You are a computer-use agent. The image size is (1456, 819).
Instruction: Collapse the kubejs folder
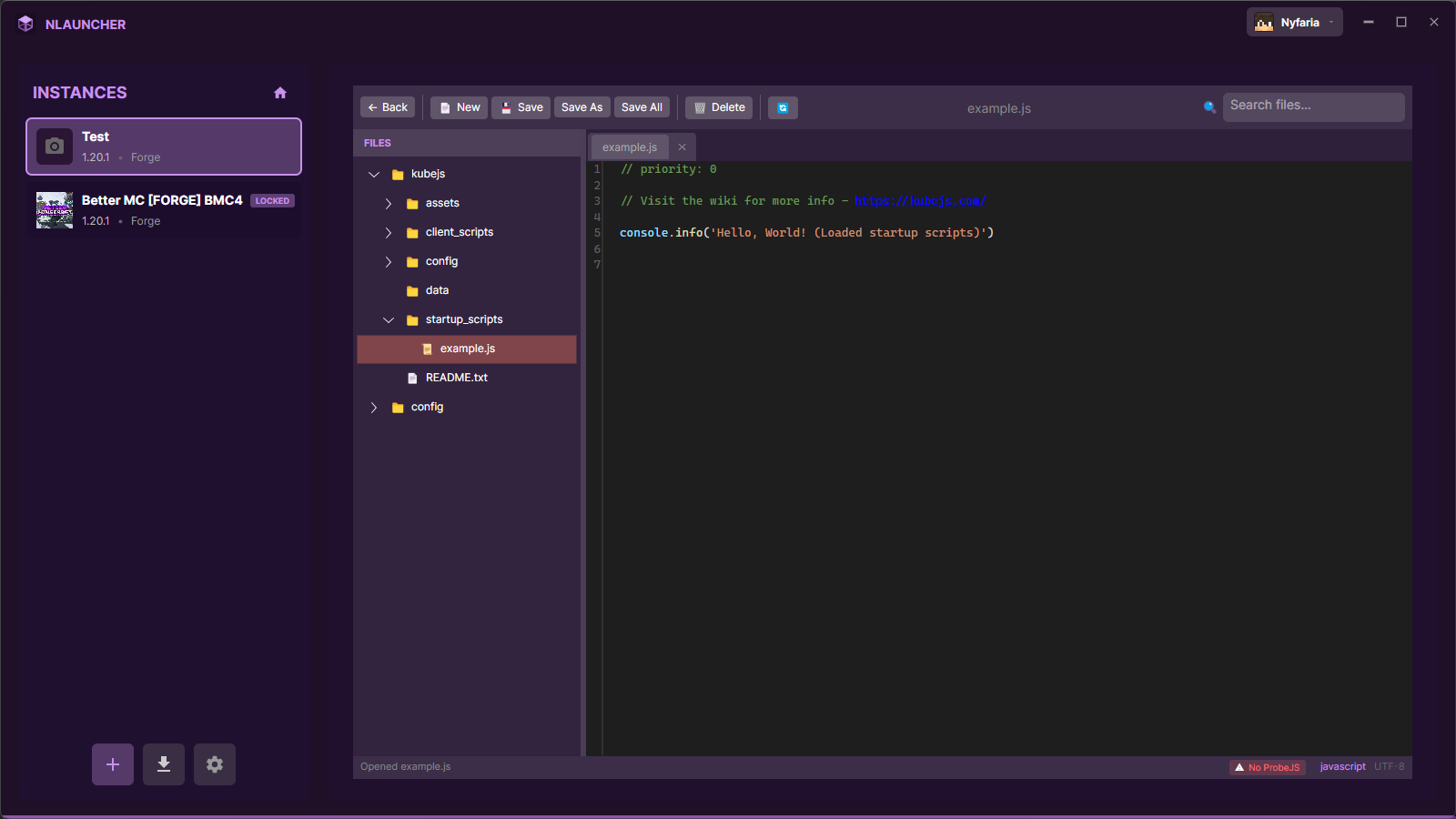click(x=374, y=173)
